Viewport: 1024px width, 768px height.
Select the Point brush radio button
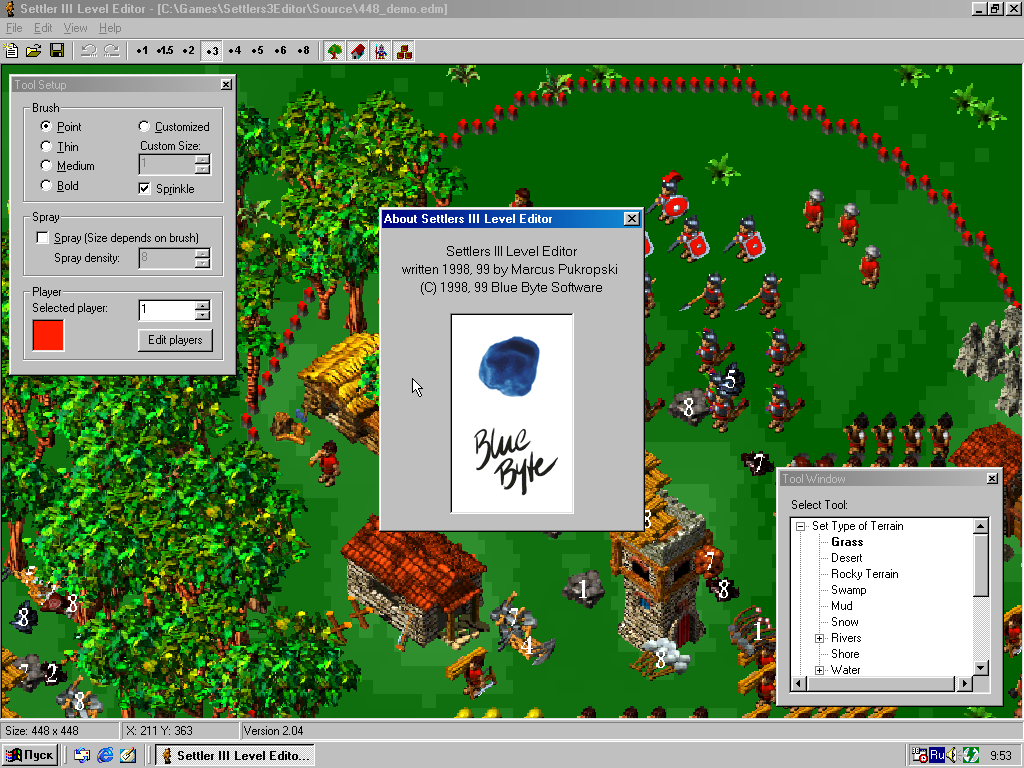point(46,126)
